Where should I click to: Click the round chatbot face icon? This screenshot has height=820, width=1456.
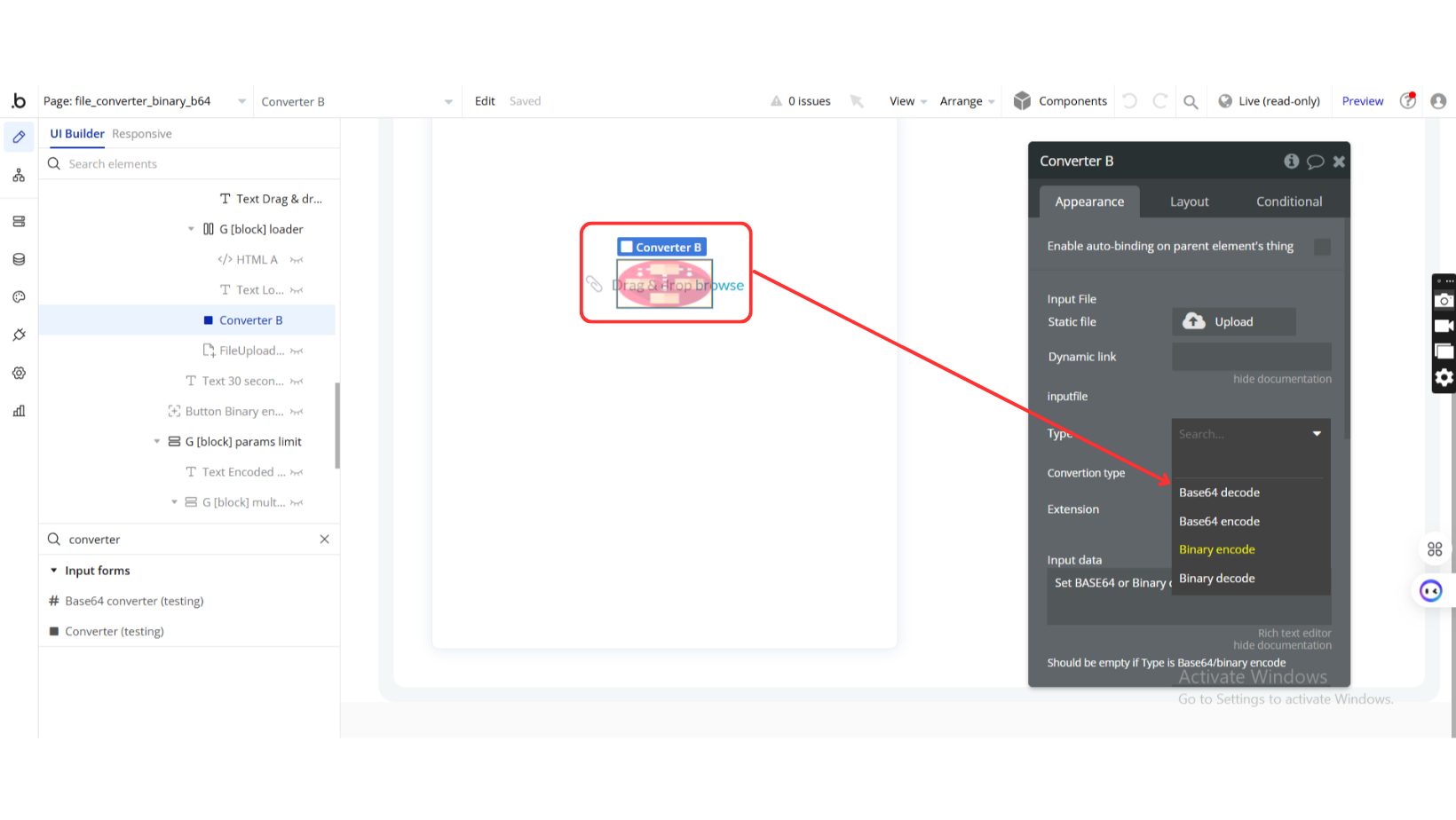[x=1431, y=591]
